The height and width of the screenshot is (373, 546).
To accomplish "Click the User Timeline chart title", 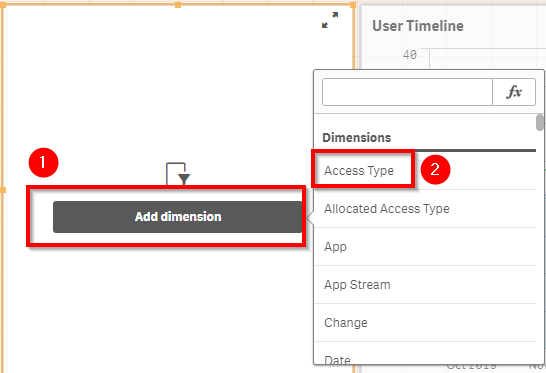I will point(418,26).
